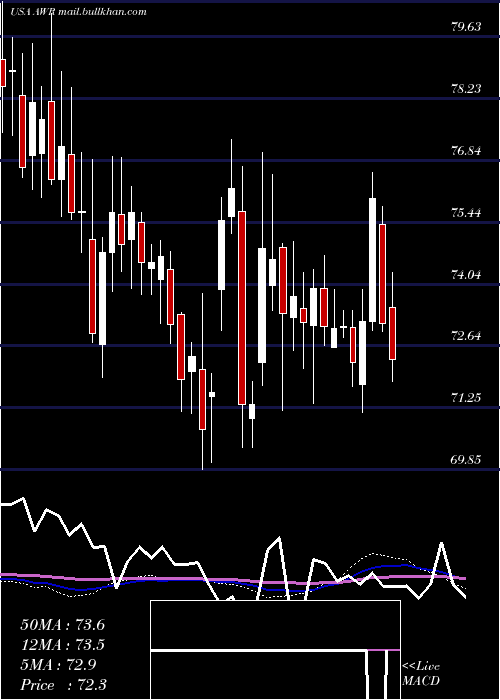
Task: Click the 78.23 price axis label
Action: click(466, 89)
